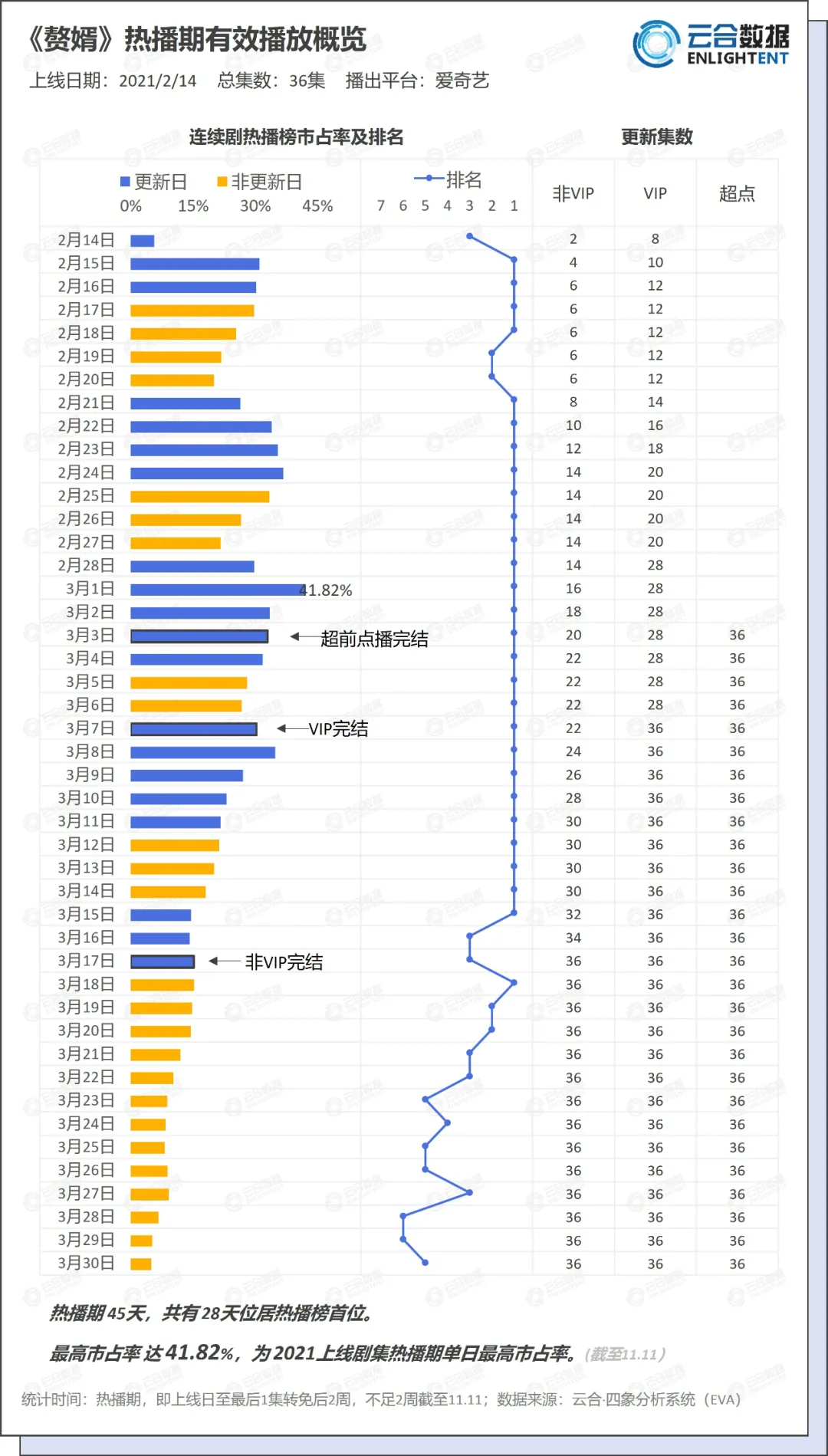828x1456 pixels.
Task: Click the rank axis label 7
Action: [381, 205]
